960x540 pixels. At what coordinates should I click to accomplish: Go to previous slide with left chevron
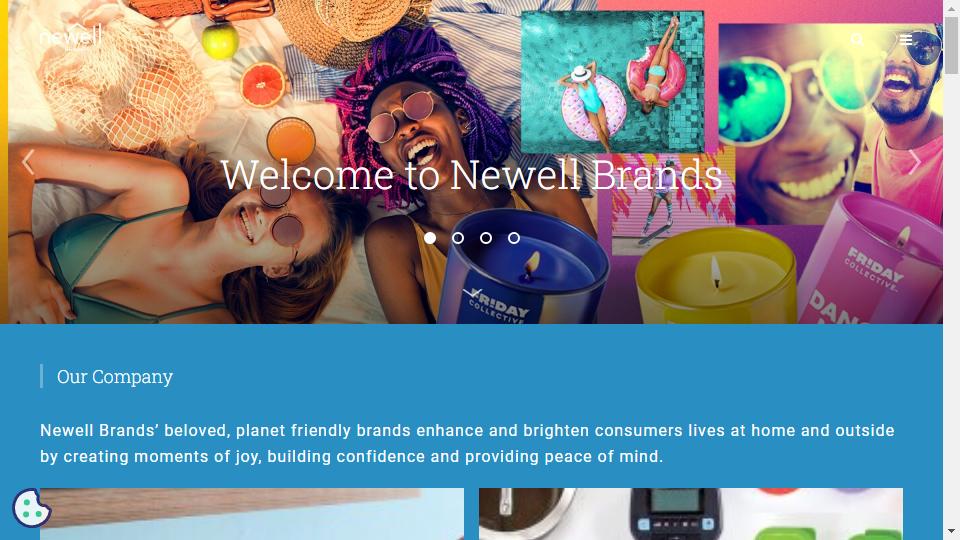coord(28,162)
